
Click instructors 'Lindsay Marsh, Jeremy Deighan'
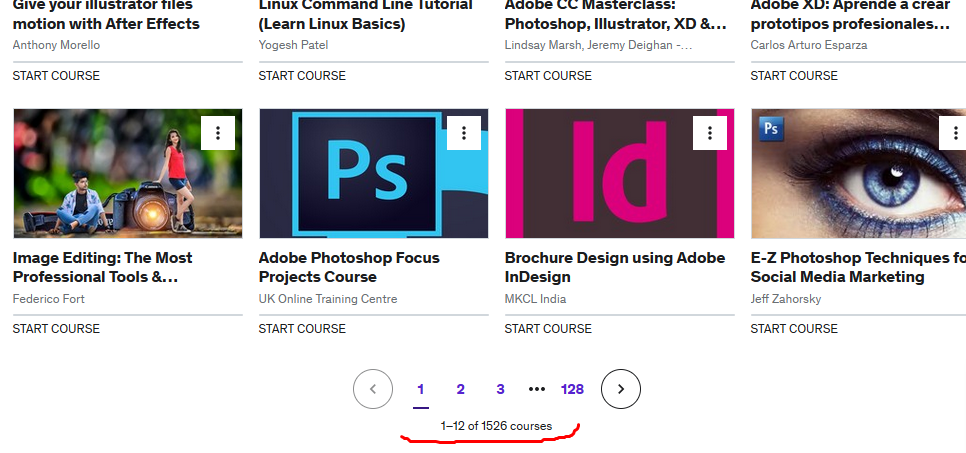click(x=598, y=45)
